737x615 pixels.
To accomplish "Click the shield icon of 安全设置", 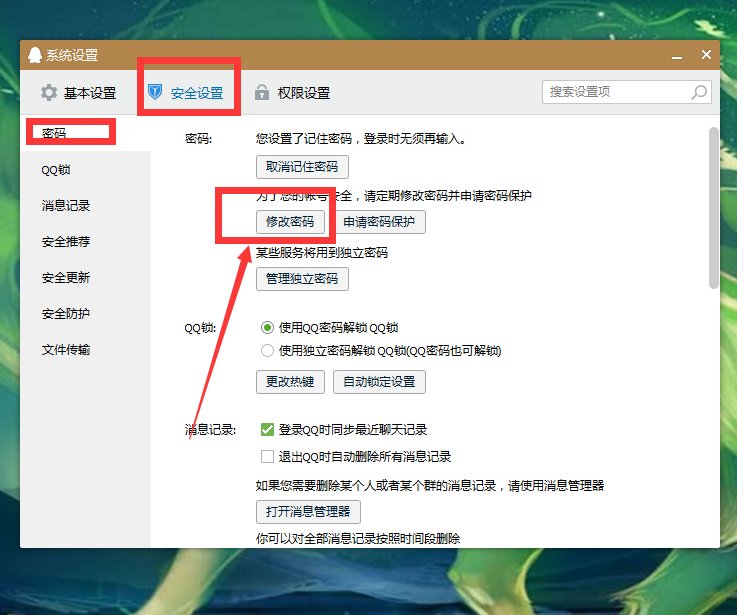I will [155, 92].
